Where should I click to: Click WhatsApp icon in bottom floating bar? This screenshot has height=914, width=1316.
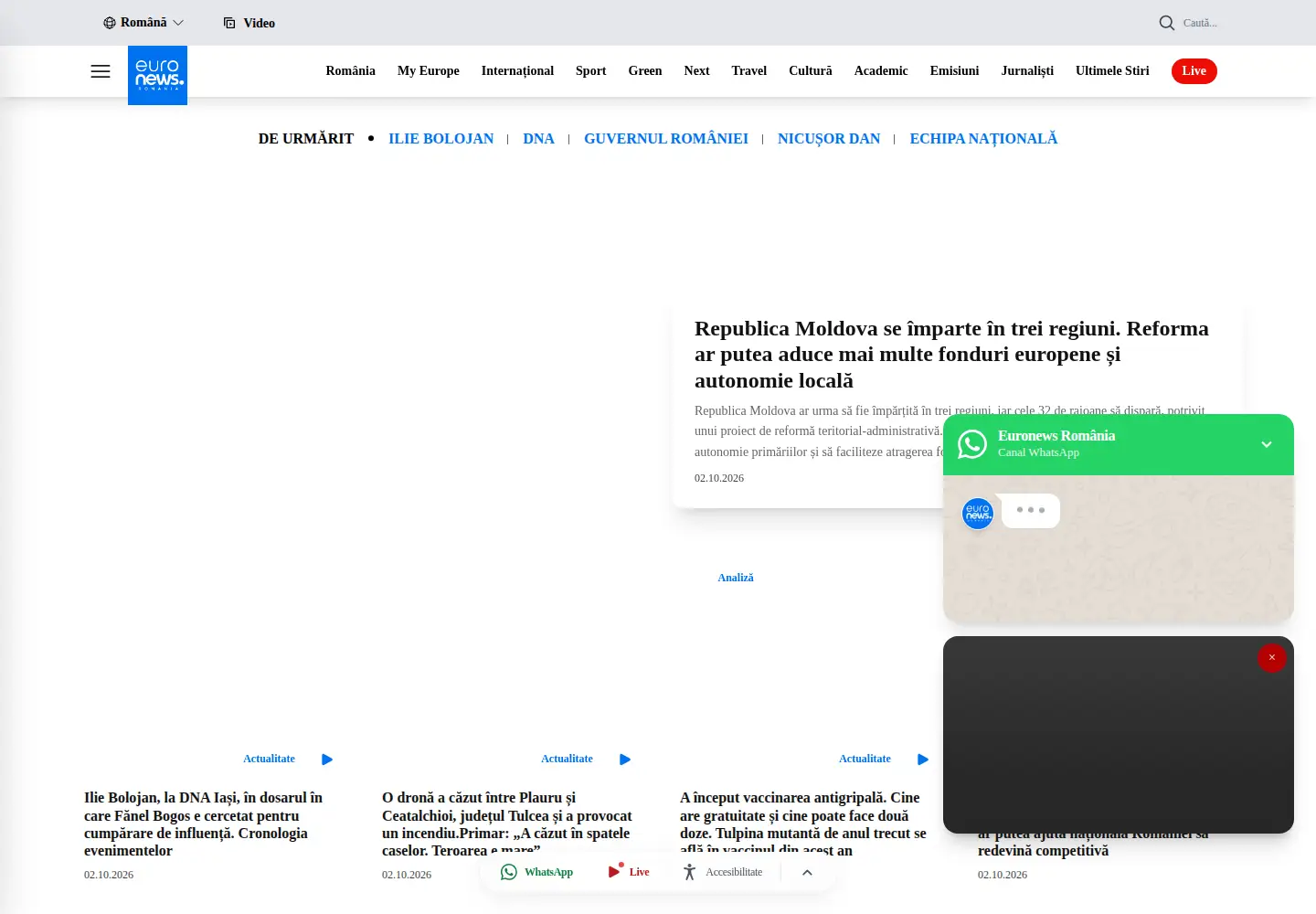pos(509,872)
